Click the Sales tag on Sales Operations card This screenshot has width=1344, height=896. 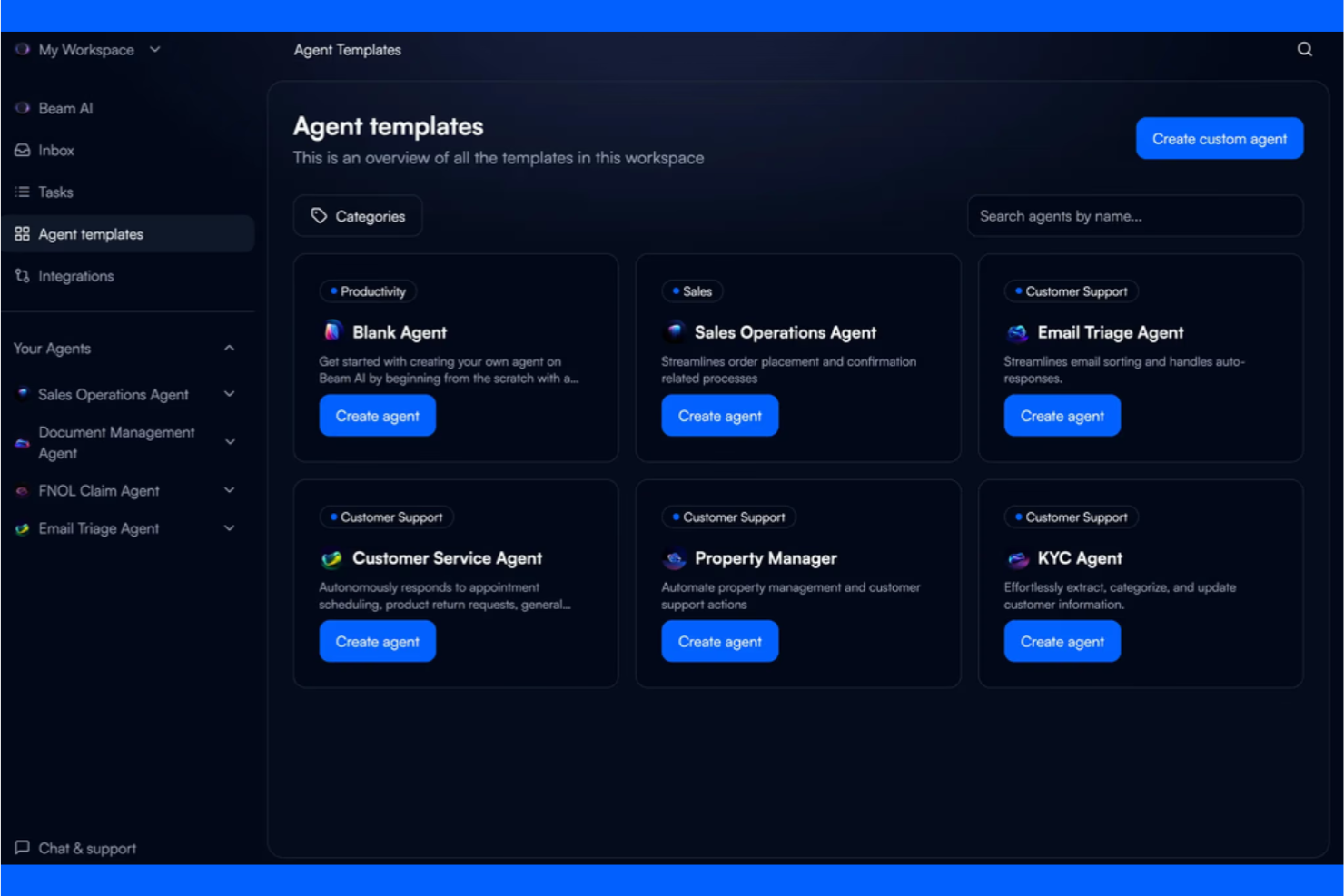[x=692, y=291]
